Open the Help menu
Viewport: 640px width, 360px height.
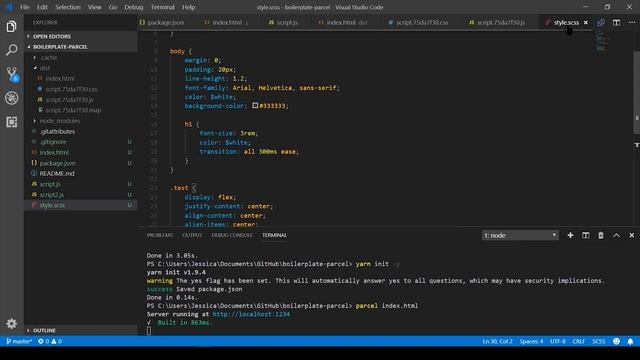[x=188, y=7]
